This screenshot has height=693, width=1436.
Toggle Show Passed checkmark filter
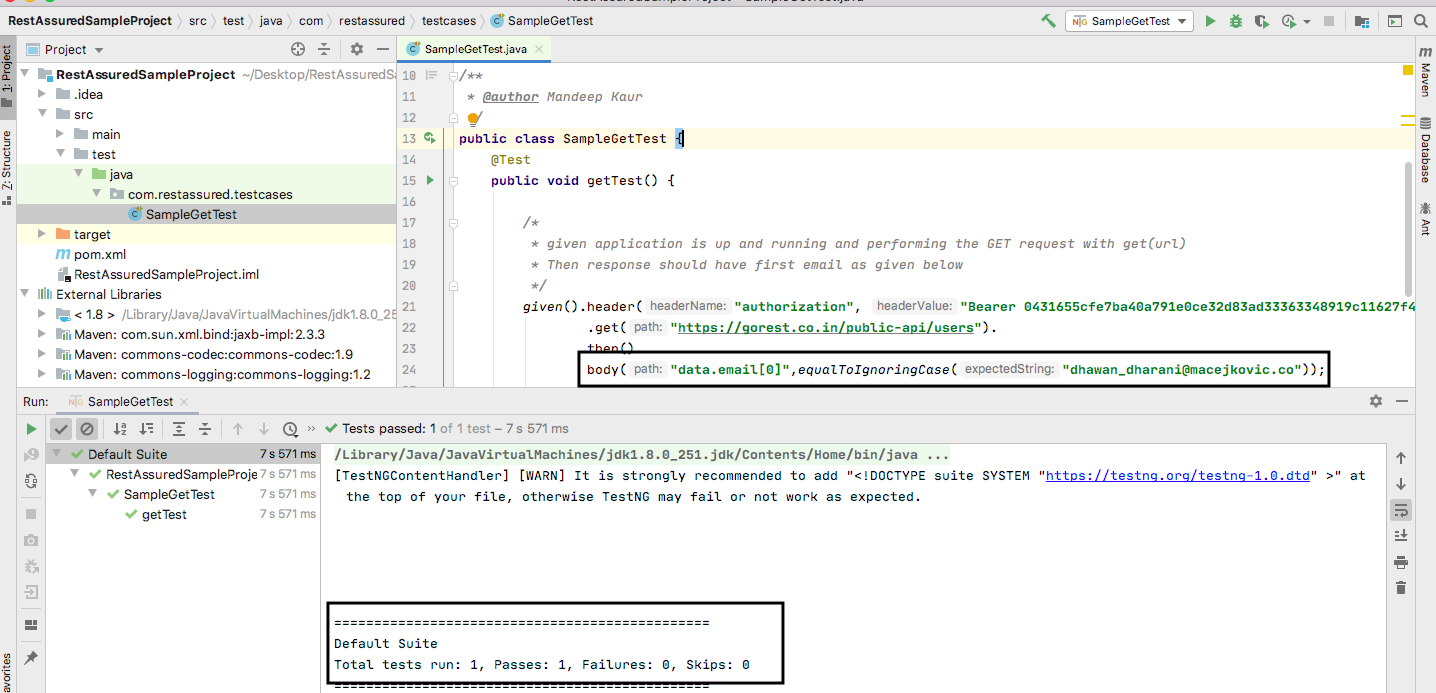point(61,429)
